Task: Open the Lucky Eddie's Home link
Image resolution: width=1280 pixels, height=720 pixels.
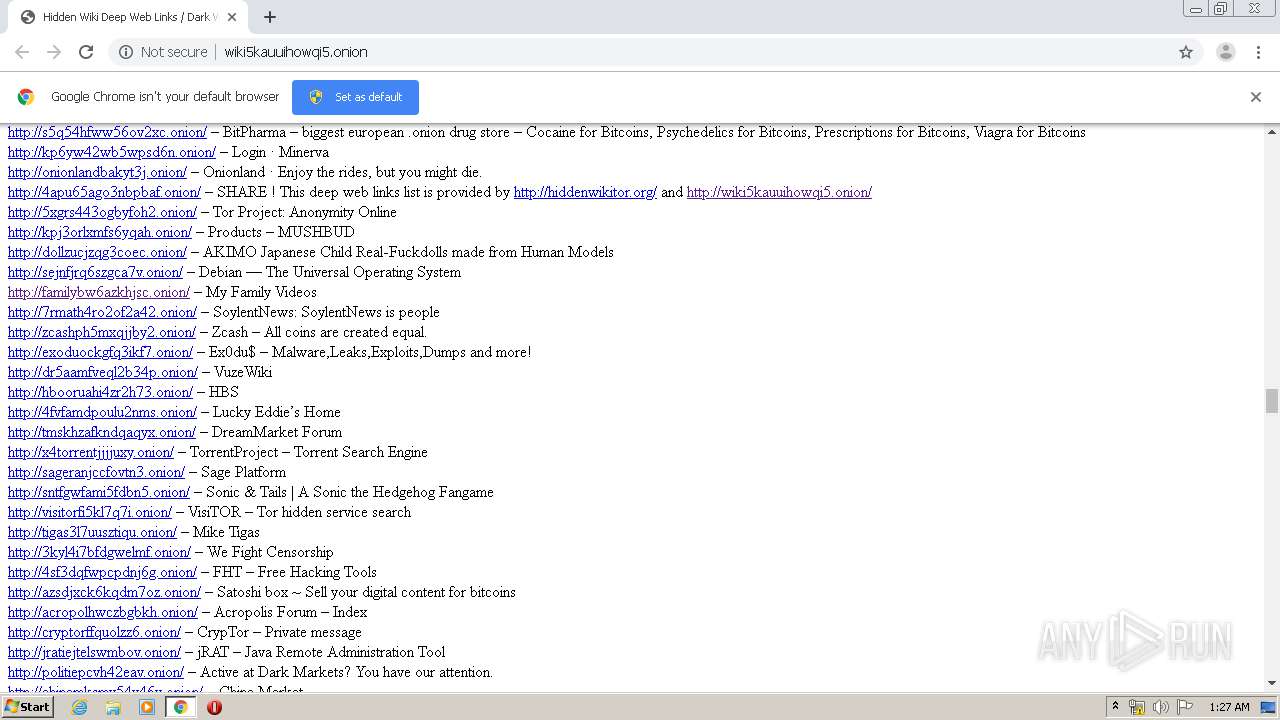Action: click(103, 412)
